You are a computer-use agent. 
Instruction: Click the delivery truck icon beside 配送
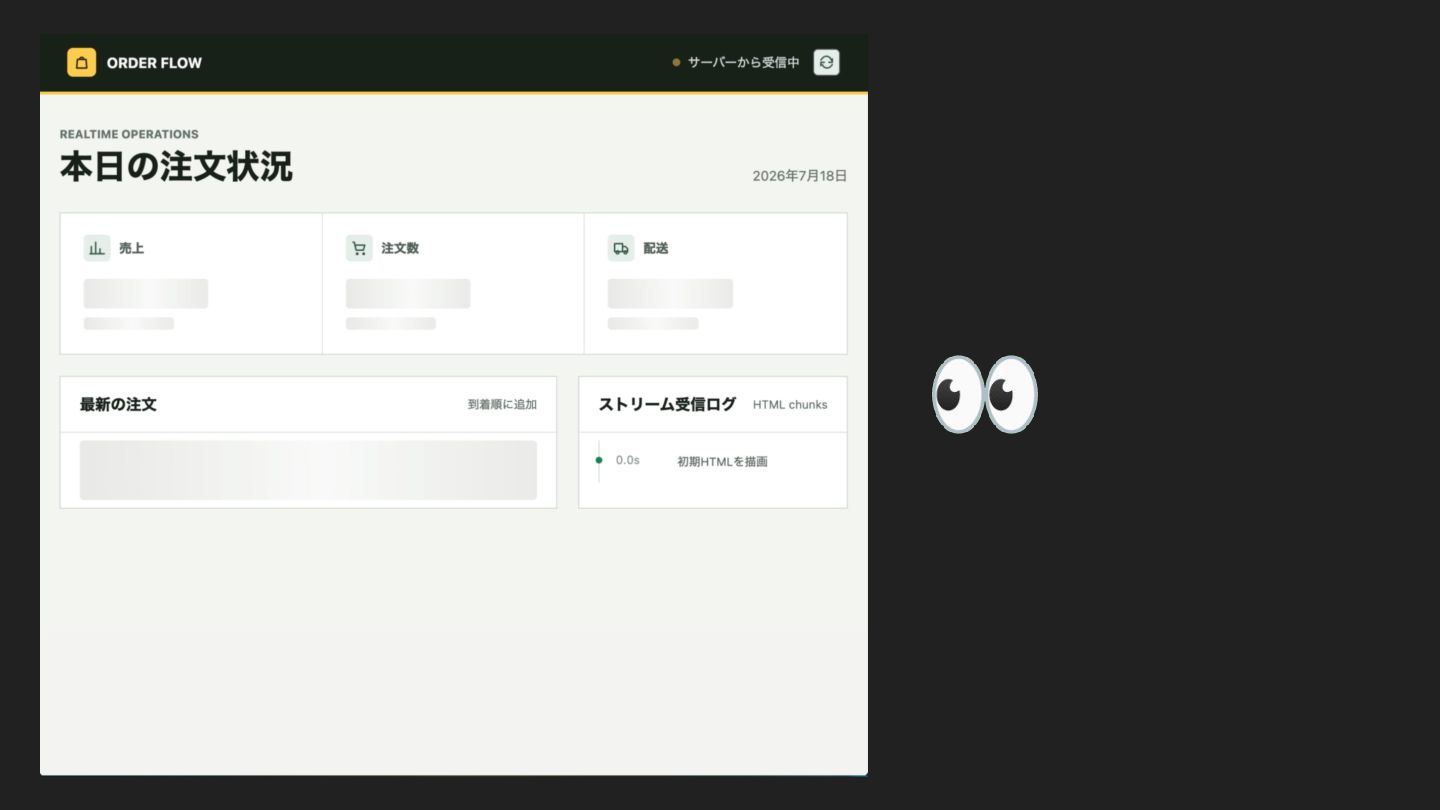point(621,248)
